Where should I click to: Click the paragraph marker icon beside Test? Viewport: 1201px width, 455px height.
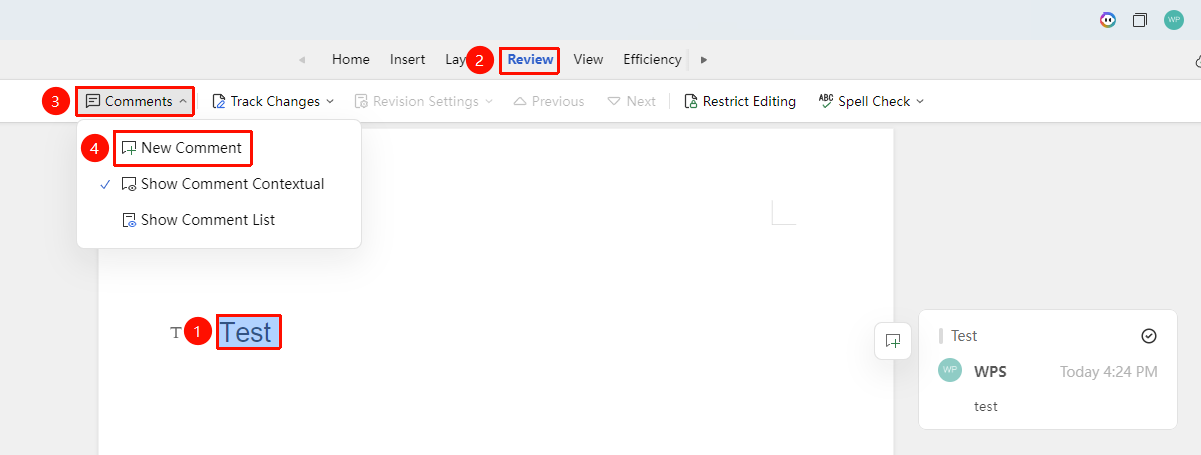pyautogui.click(x=176, y=332)
